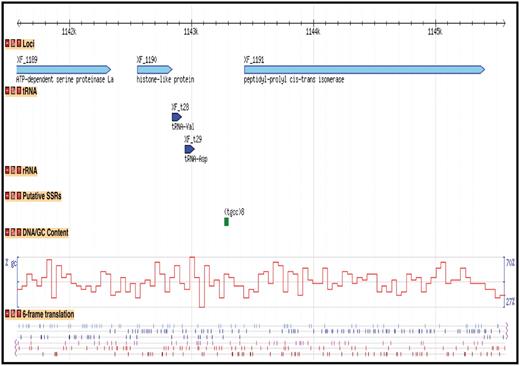
Task: Click the left arrowhead of the ruler
Action: [19, 23]
